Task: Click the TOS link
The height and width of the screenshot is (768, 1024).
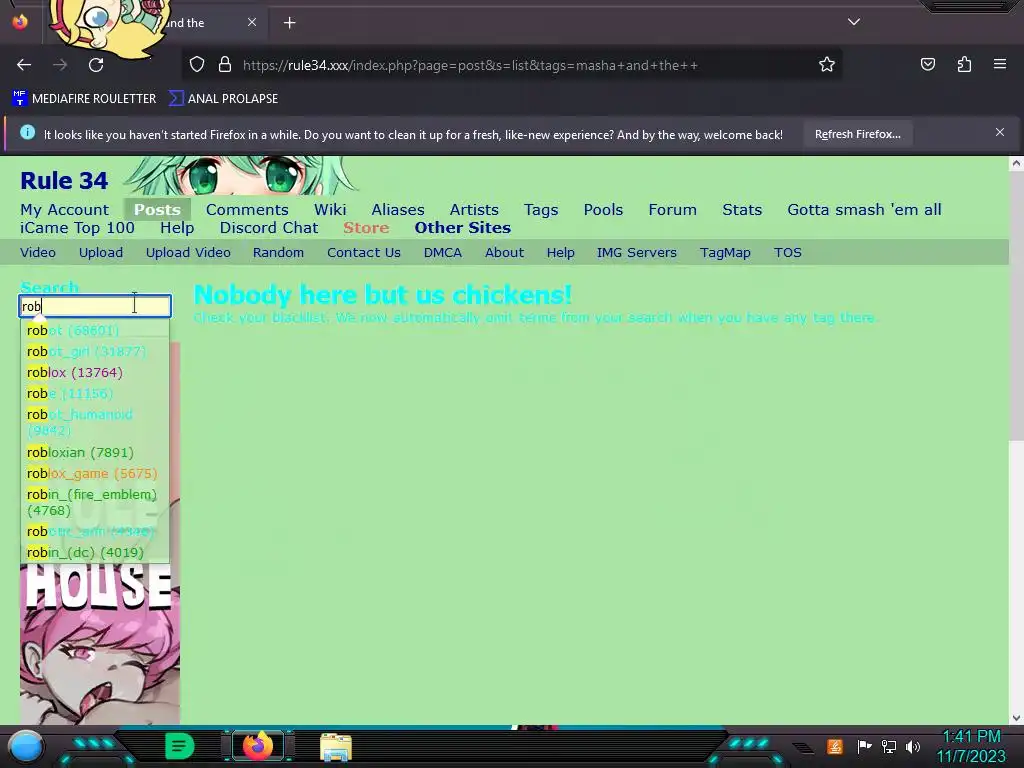Action: tap(788, 253)
